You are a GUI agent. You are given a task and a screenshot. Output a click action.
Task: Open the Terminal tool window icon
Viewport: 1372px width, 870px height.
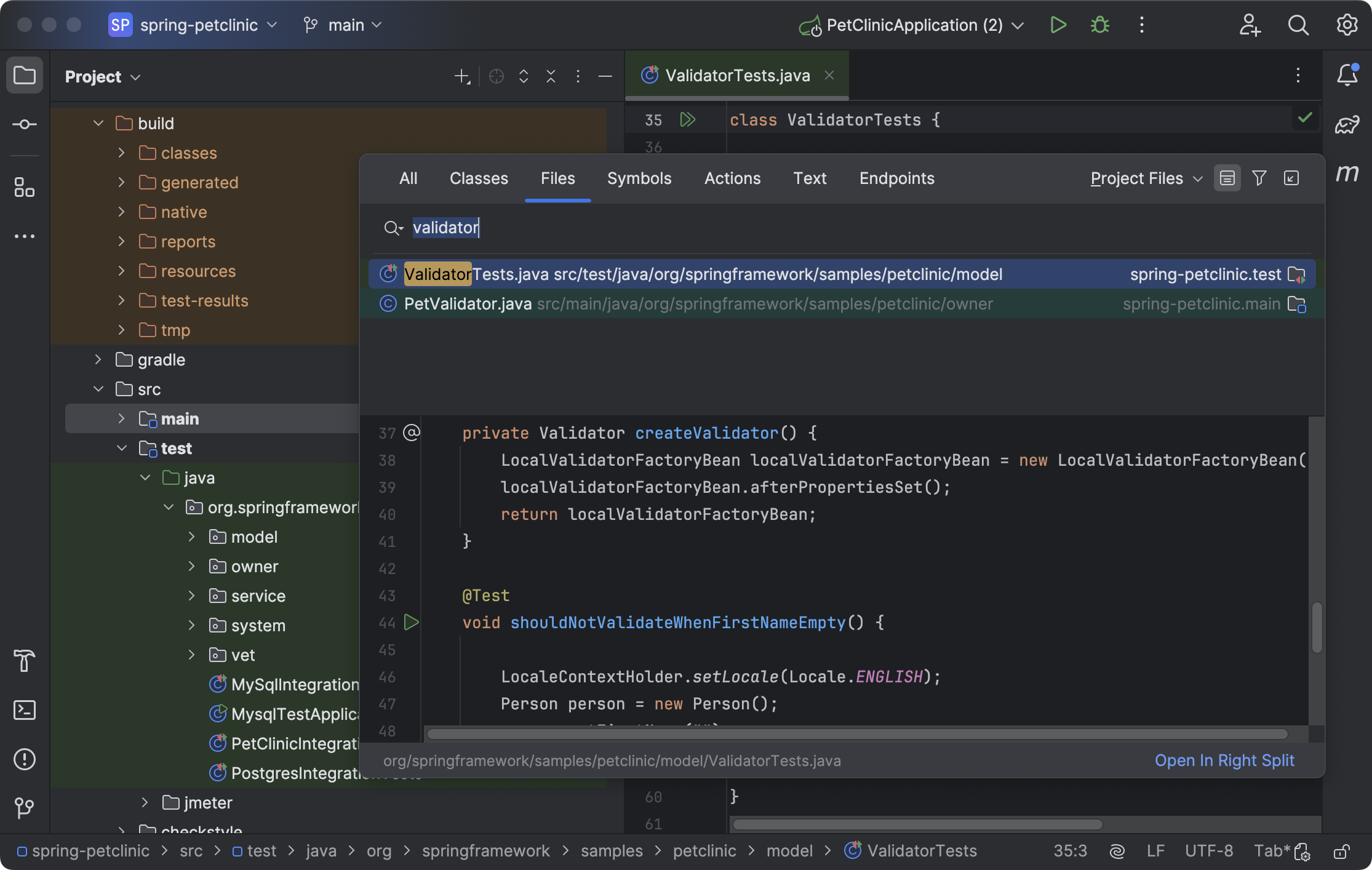coord(25,710)
